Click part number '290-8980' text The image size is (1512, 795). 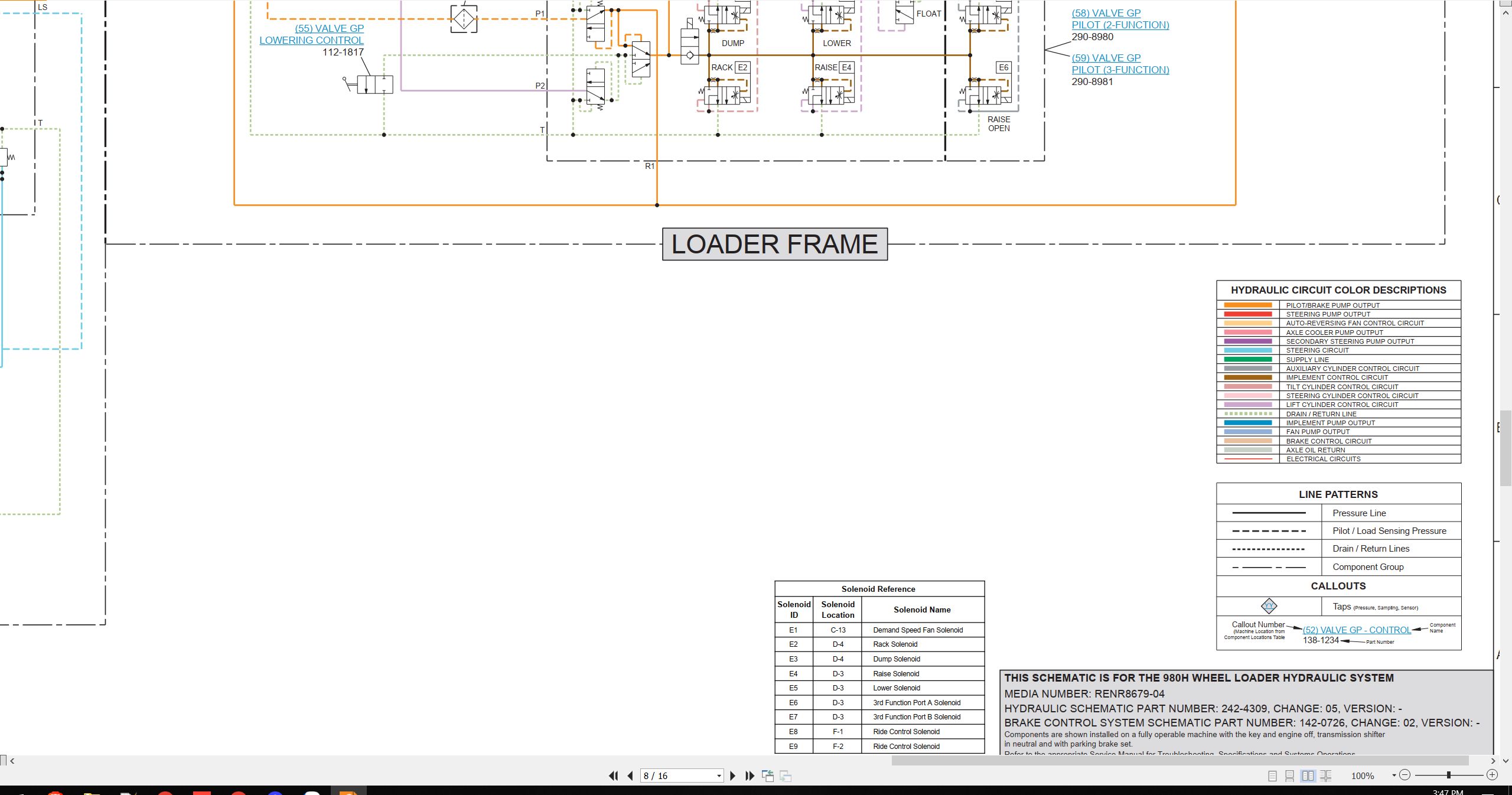pos(1093,37)
